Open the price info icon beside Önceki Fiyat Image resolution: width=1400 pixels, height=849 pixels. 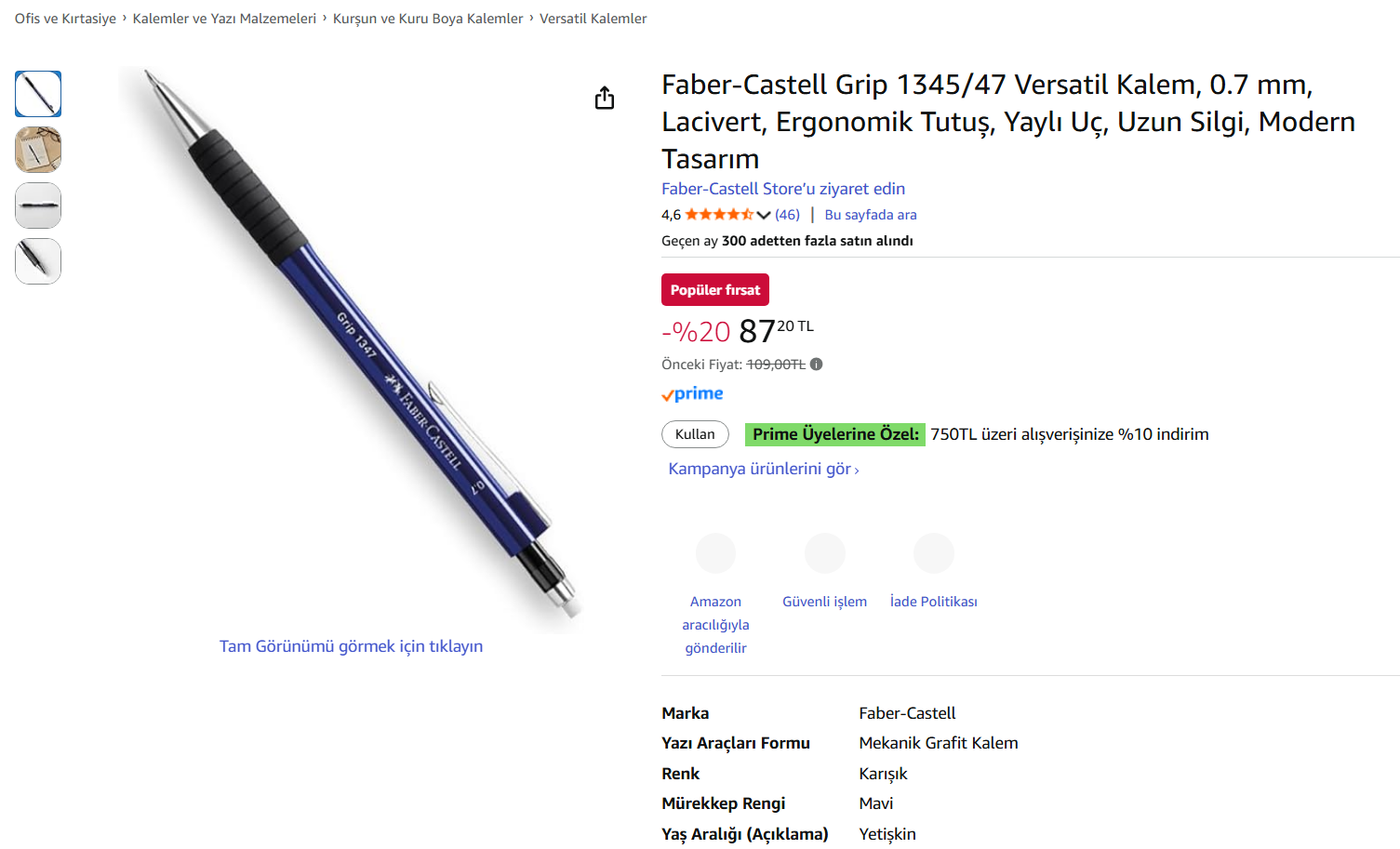coord(816,365)
